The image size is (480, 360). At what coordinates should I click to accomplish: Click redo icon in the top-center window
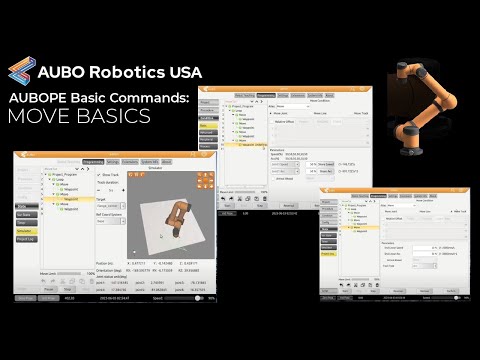pos(231,199)
